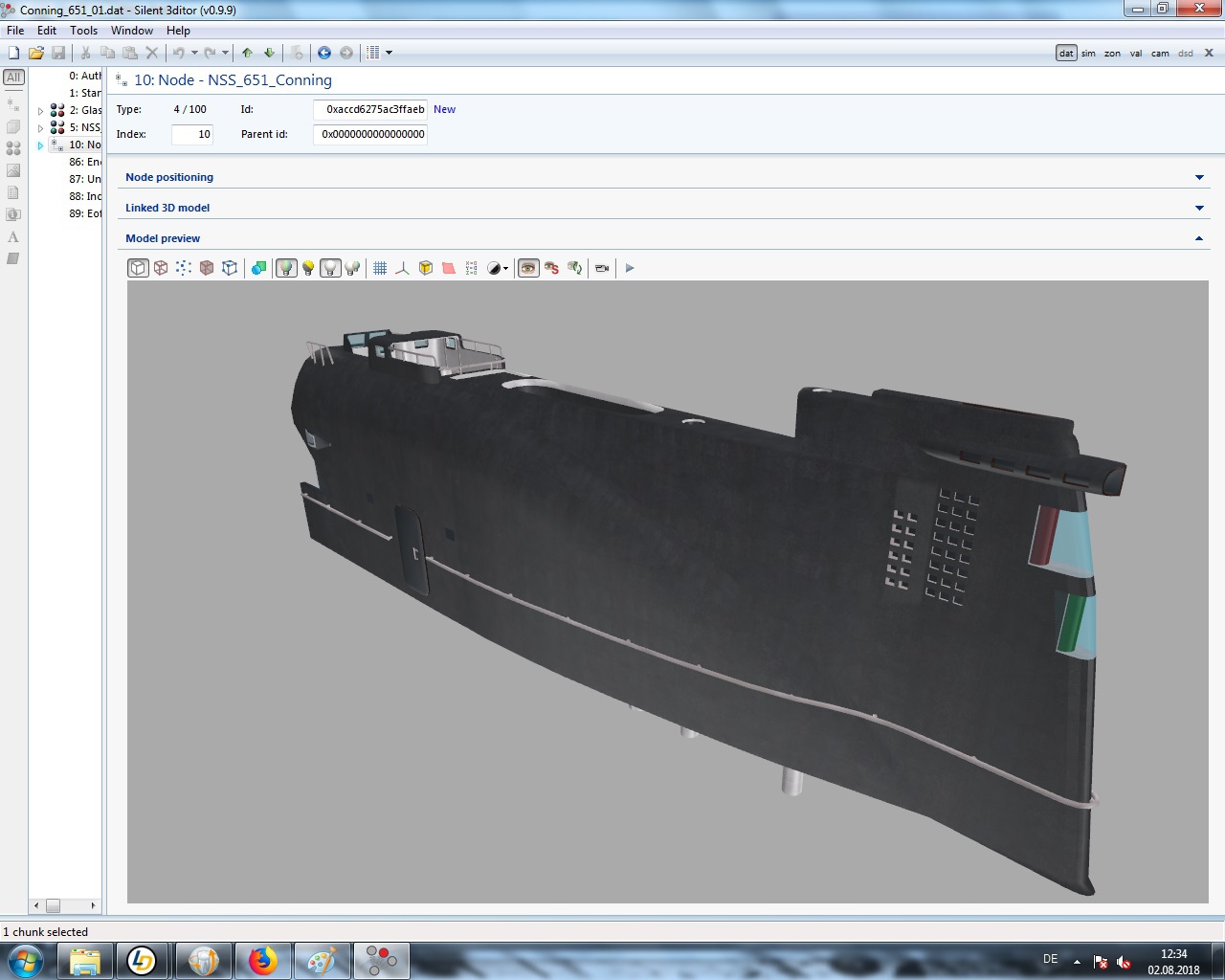Filter the chunk list by node type
The height and width of the screenshot is (980, 1225).
pos(13,102)
